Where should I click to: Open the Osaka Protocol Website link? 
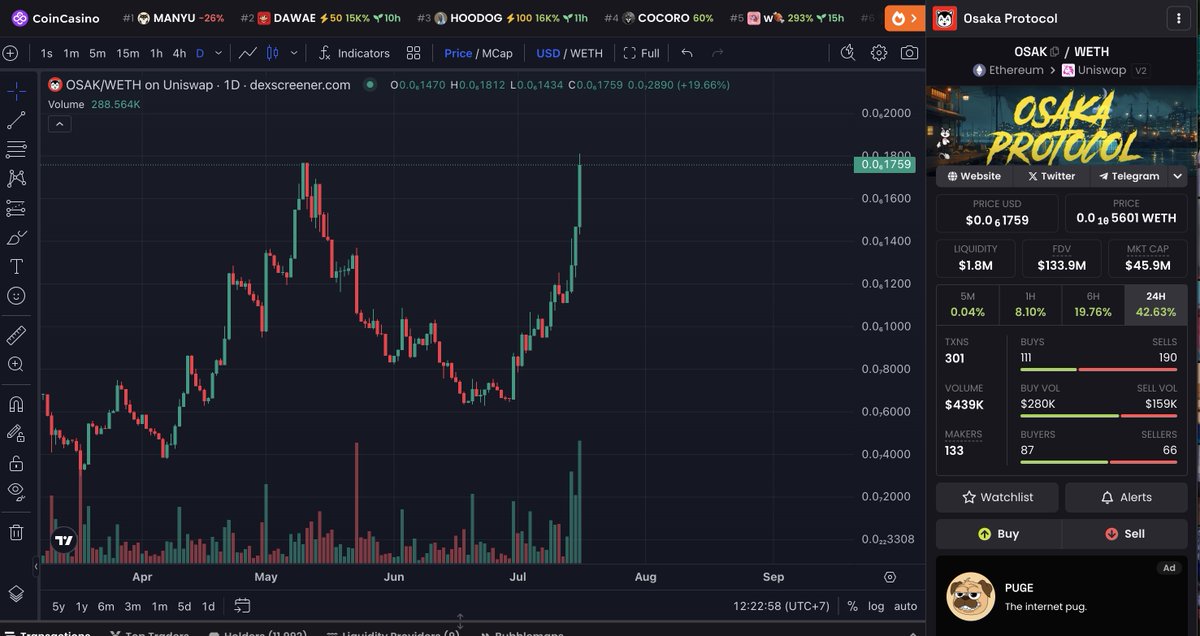pyautogui.click(x=975, y=176)
